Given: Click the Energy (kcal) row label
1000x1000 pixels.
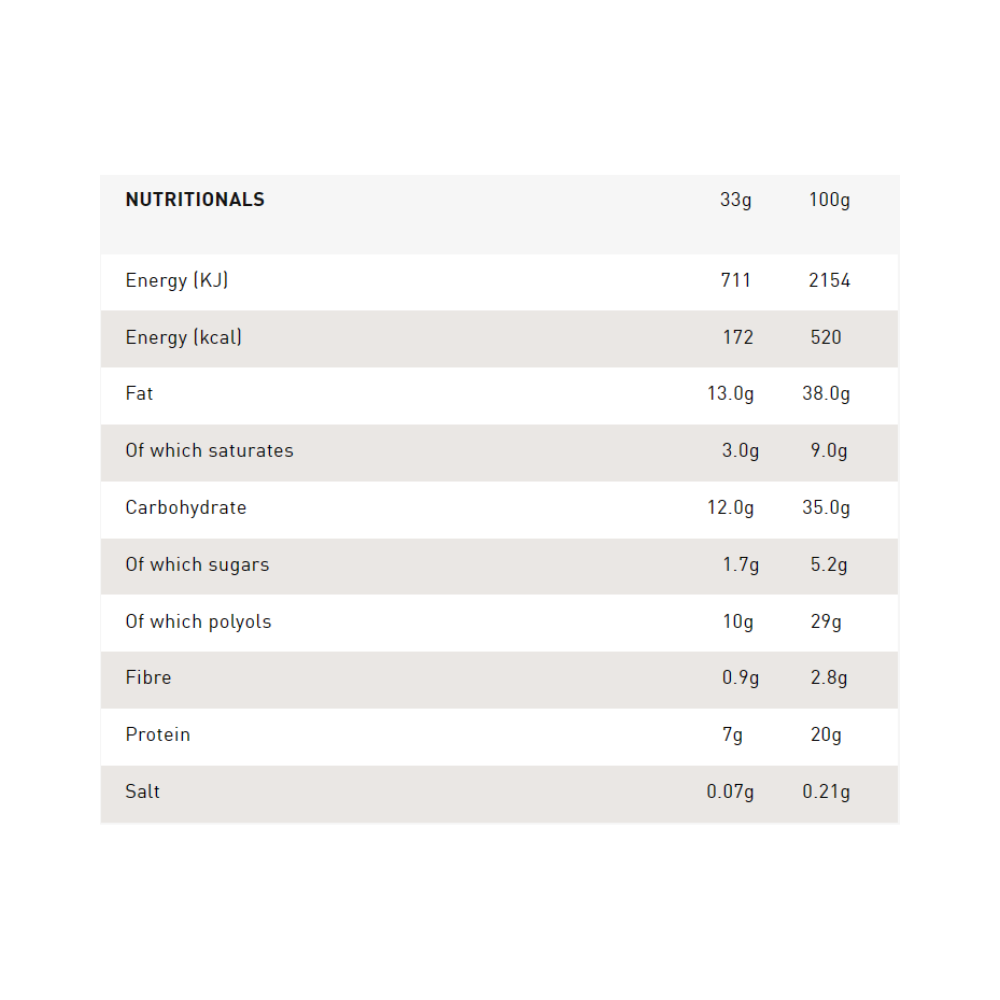Looking at the screenshot, I should coord(184,338).
